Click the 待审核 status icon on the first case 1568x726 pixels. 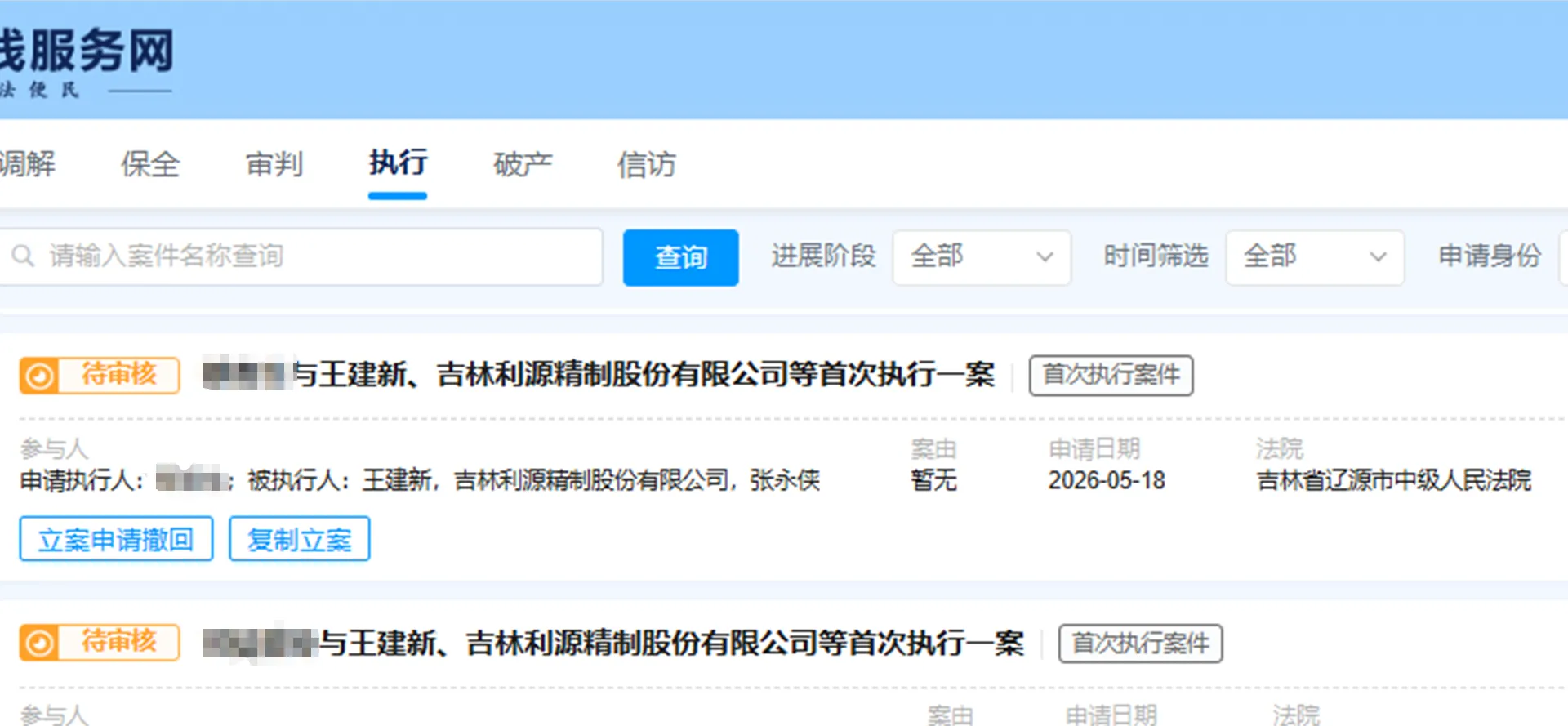(39, 376)
